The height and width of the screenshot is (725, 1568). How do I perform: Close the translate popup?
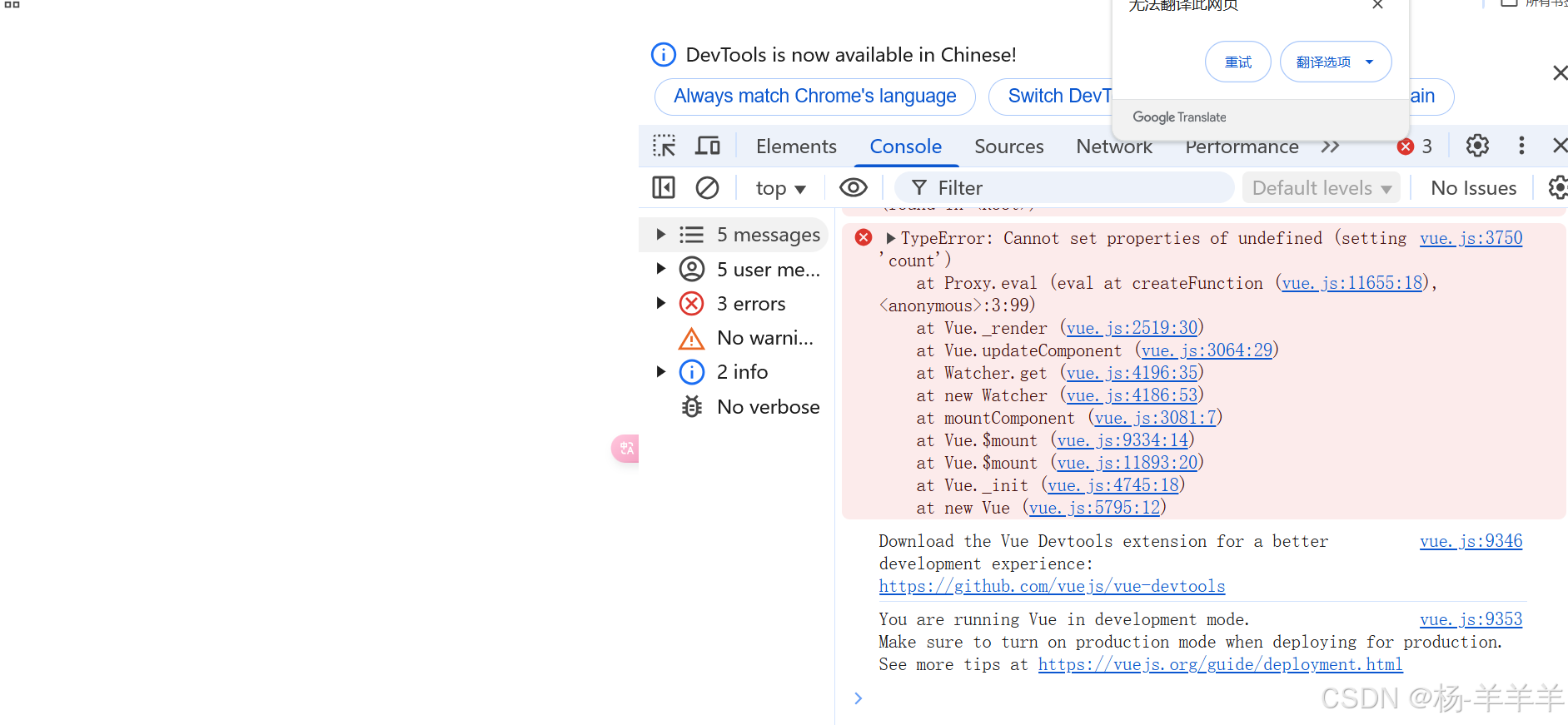pyautogui.click(x=1377, y=4)
